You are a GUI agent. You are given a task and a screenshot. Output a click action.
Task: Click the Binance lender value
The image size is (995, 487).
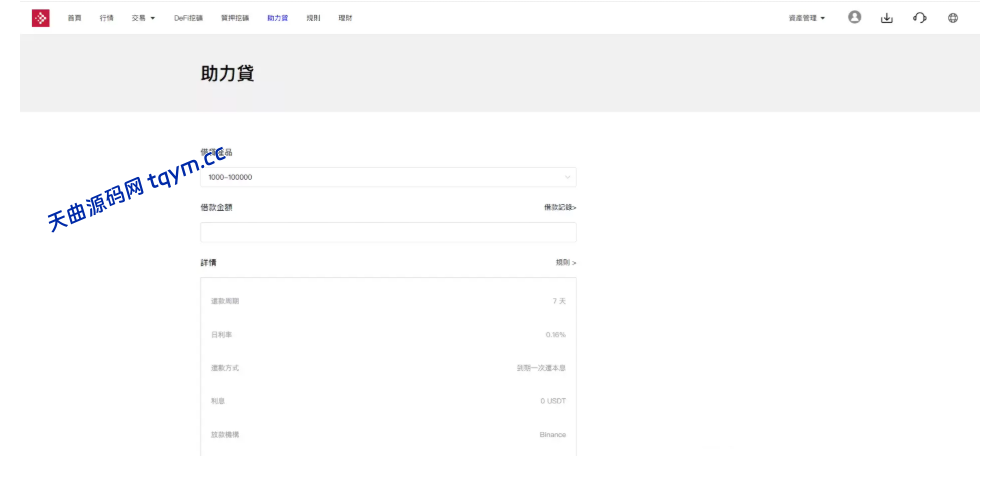(553, 435)
